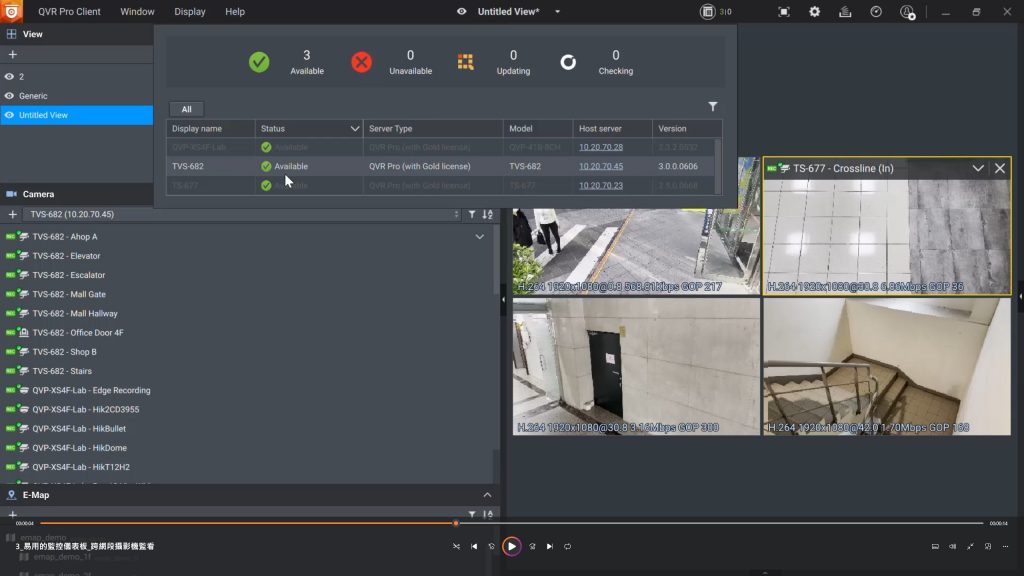Toggle visibility of the Generic view
Viewport: 1024px width, 576px height.
click(10, 96)
